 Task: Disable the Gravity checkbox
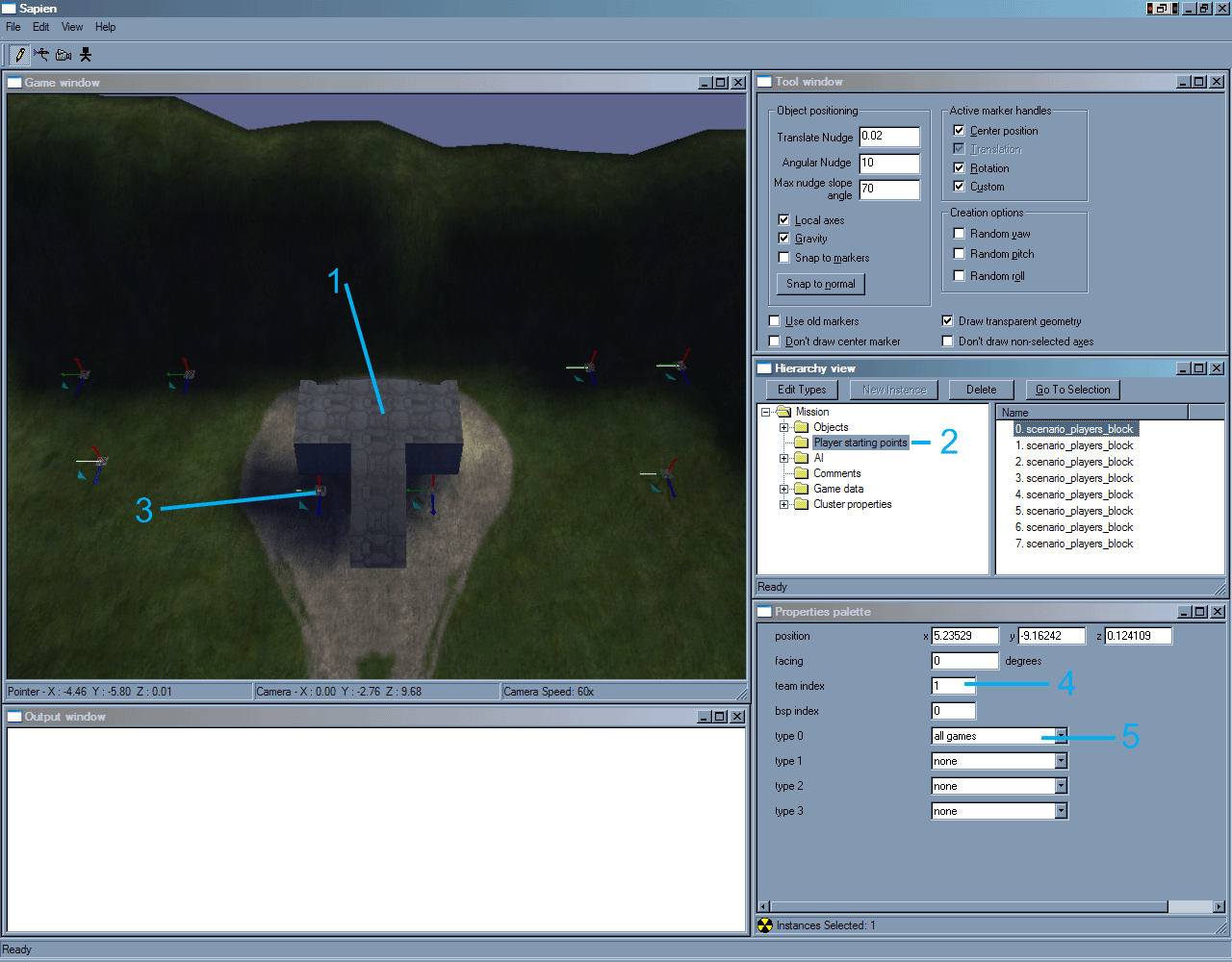click(783, 239)
